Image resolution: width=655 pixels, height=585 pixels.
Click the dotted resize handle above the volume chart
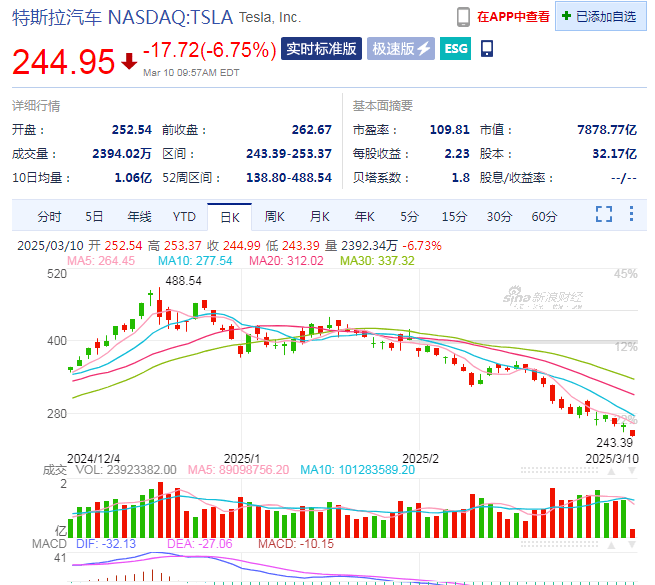pos(559,471)
